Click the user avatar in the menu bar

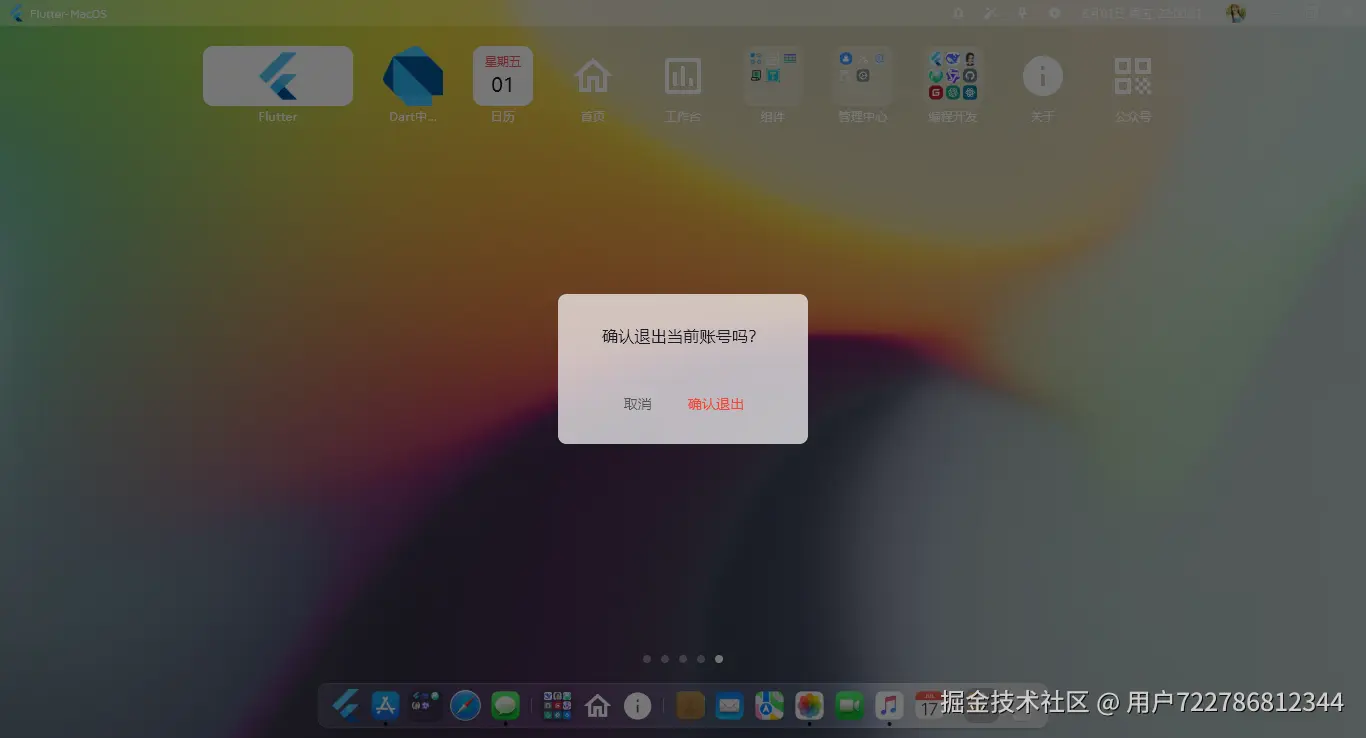[x=1236, y=13]
